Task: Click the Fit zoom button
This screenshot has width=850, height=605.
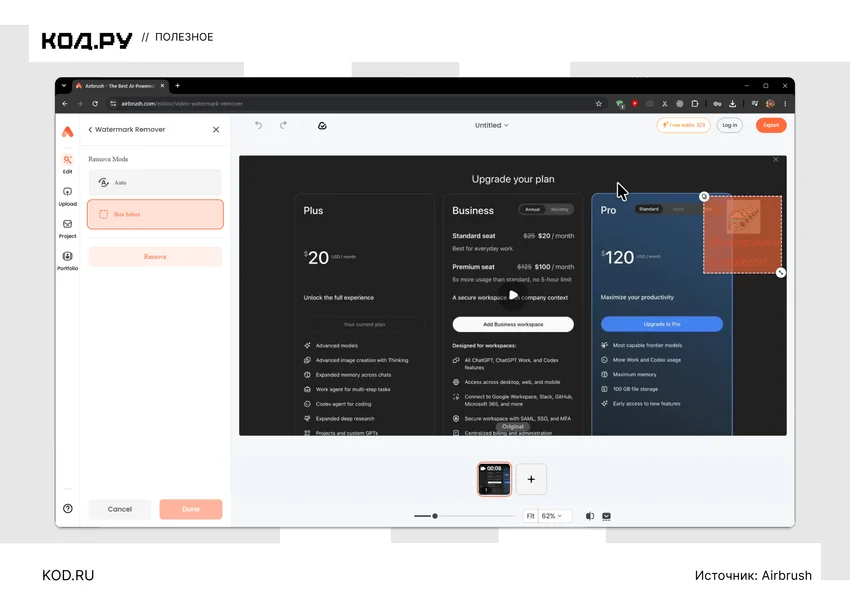Action: 530,516
